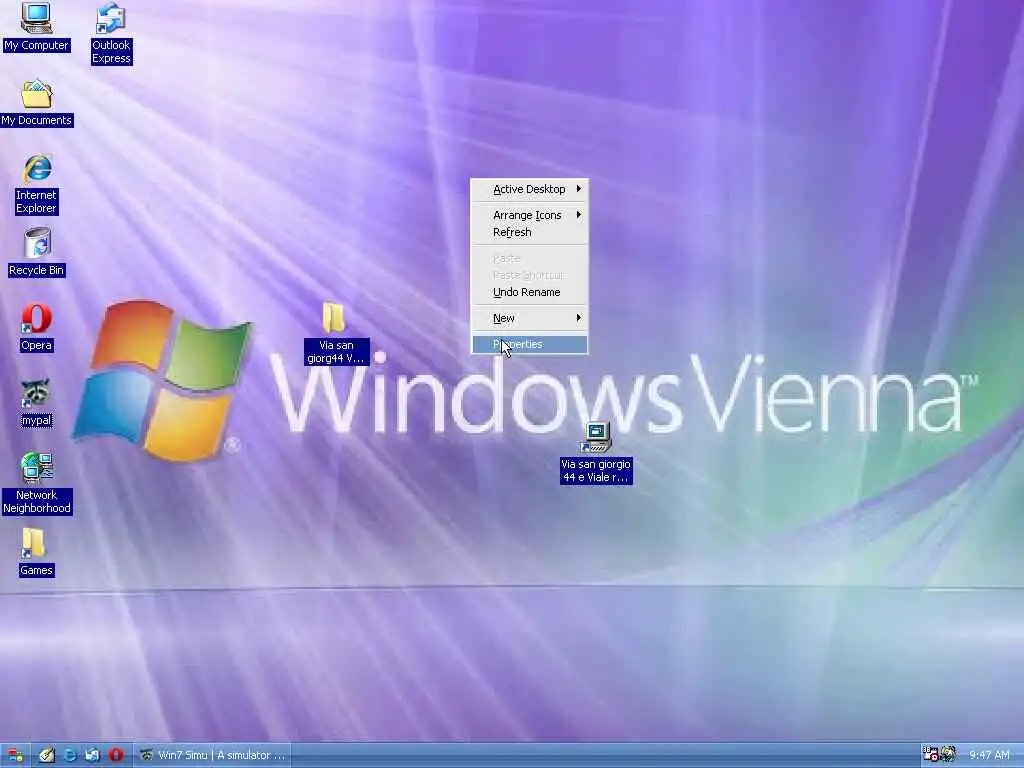Screen dimensions: 1024x768
Task: Launch Internet Explorer from quick launch bar
Action: pos(70,755)
